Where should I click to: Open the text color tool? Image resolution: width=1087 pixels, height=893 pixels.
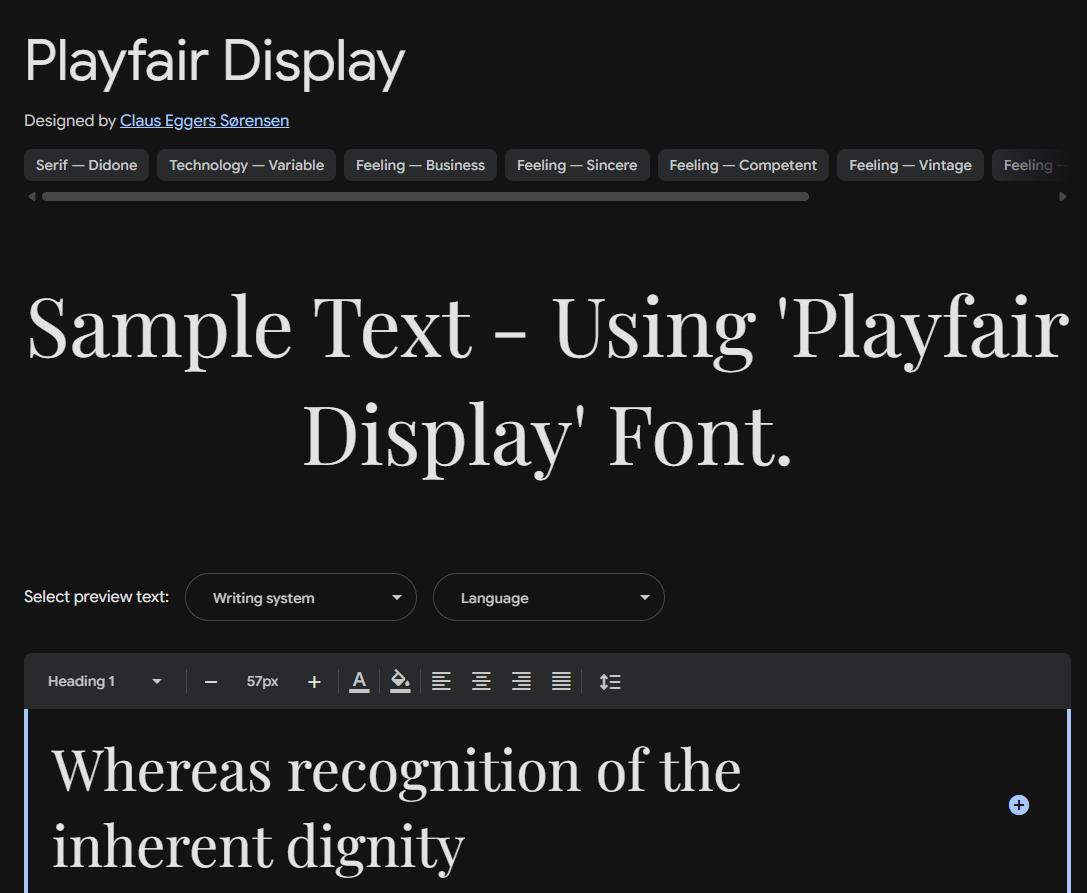[x=359, y=682]
